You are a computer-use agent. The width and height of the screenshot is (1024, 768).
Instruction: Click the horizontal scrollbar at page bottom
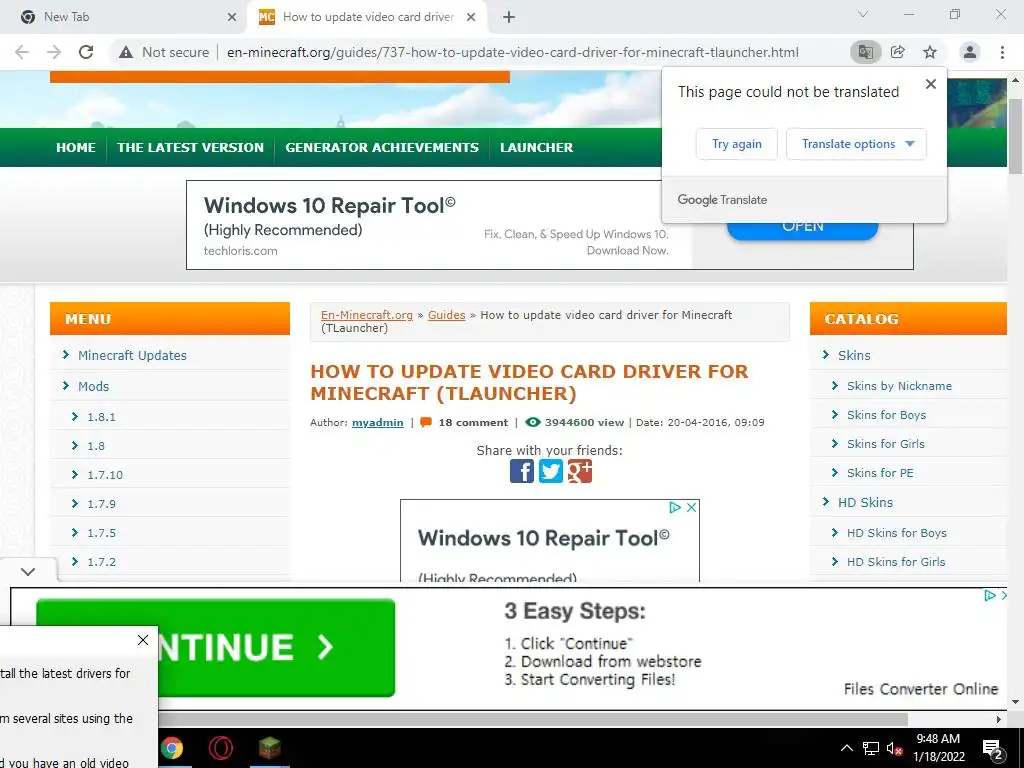[533, 719]
